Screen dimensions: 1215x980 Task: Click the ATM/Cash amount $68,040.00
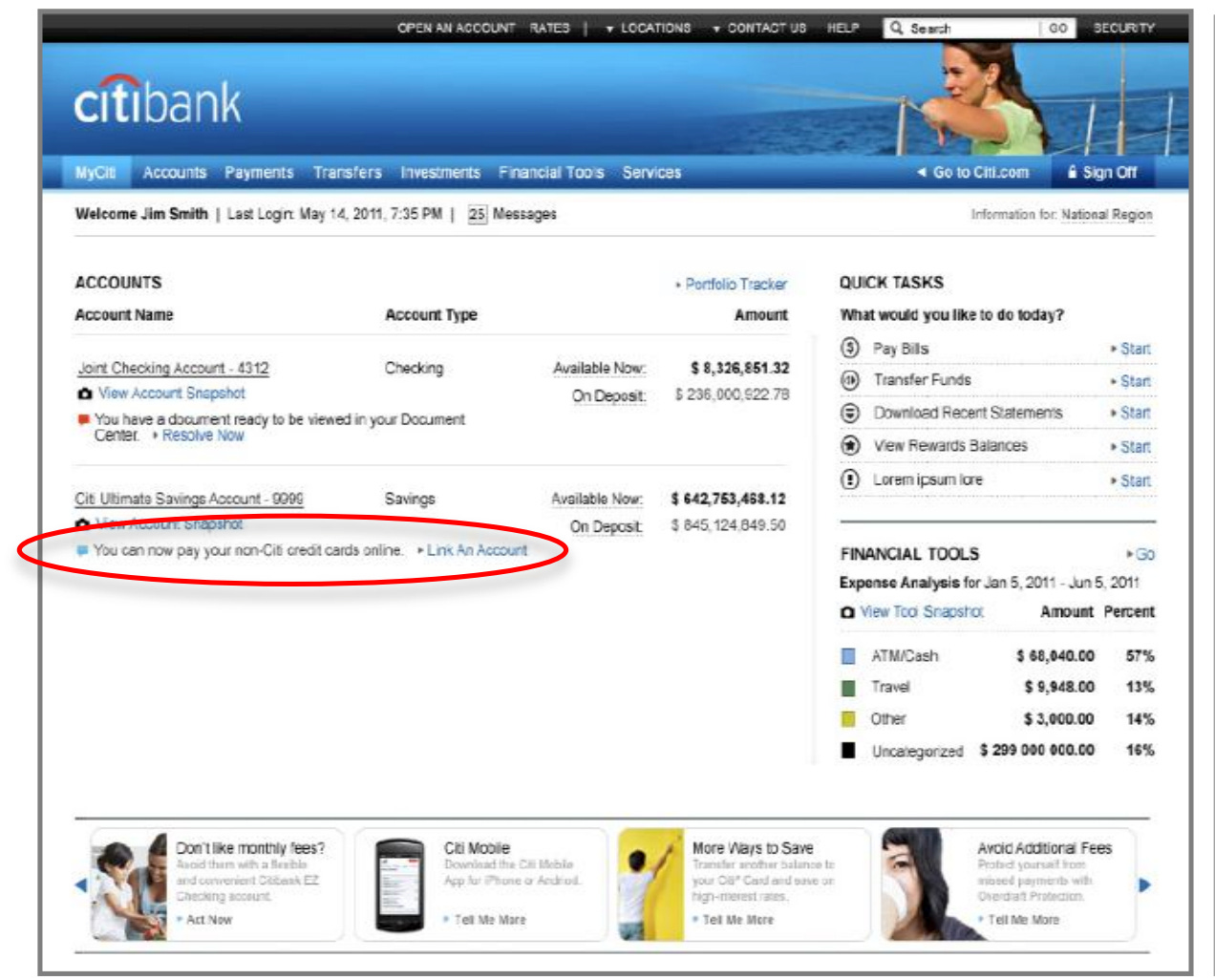click(x=1055, y=656)
